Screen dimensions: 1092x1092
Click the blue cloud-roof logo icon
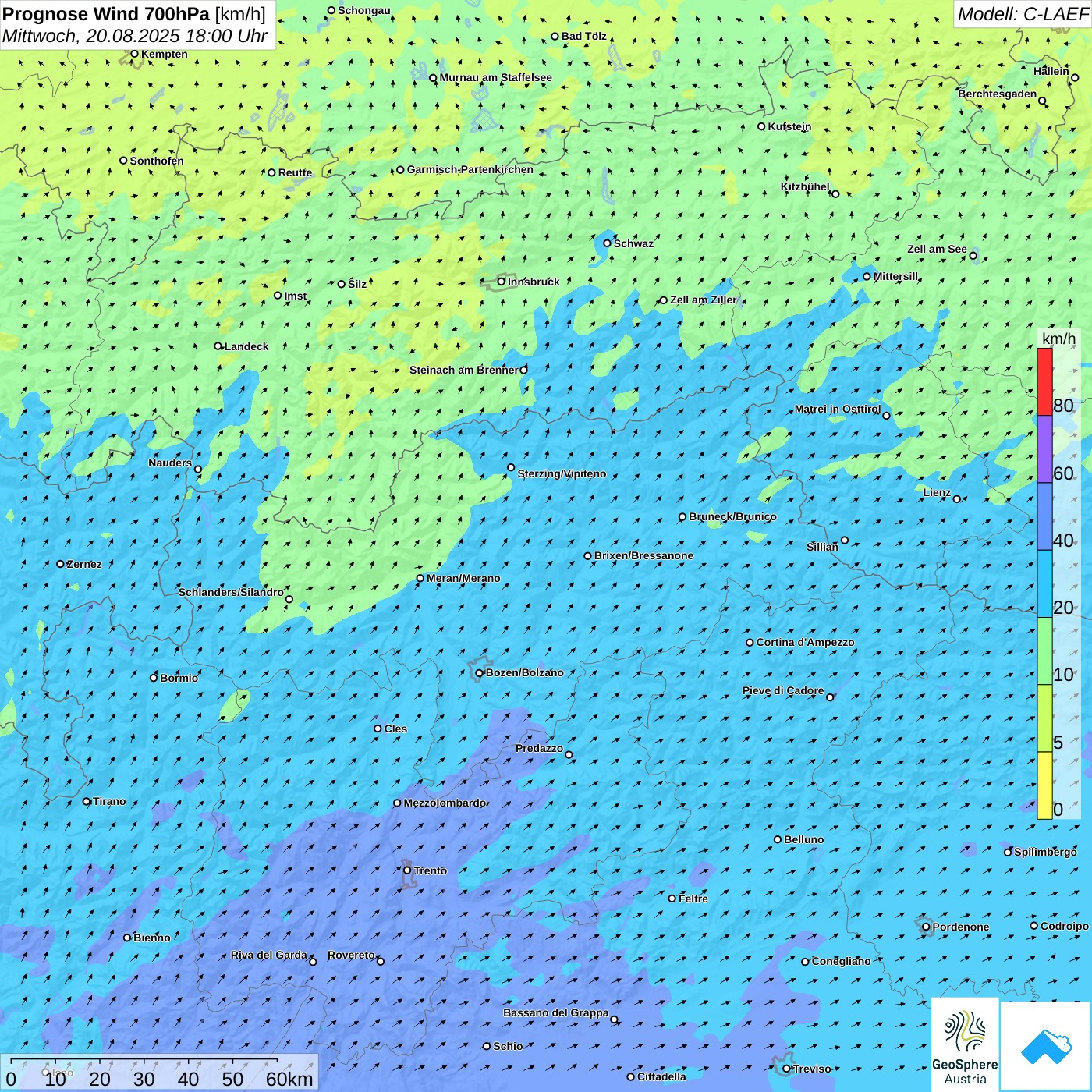[x=1045, y=1046]
